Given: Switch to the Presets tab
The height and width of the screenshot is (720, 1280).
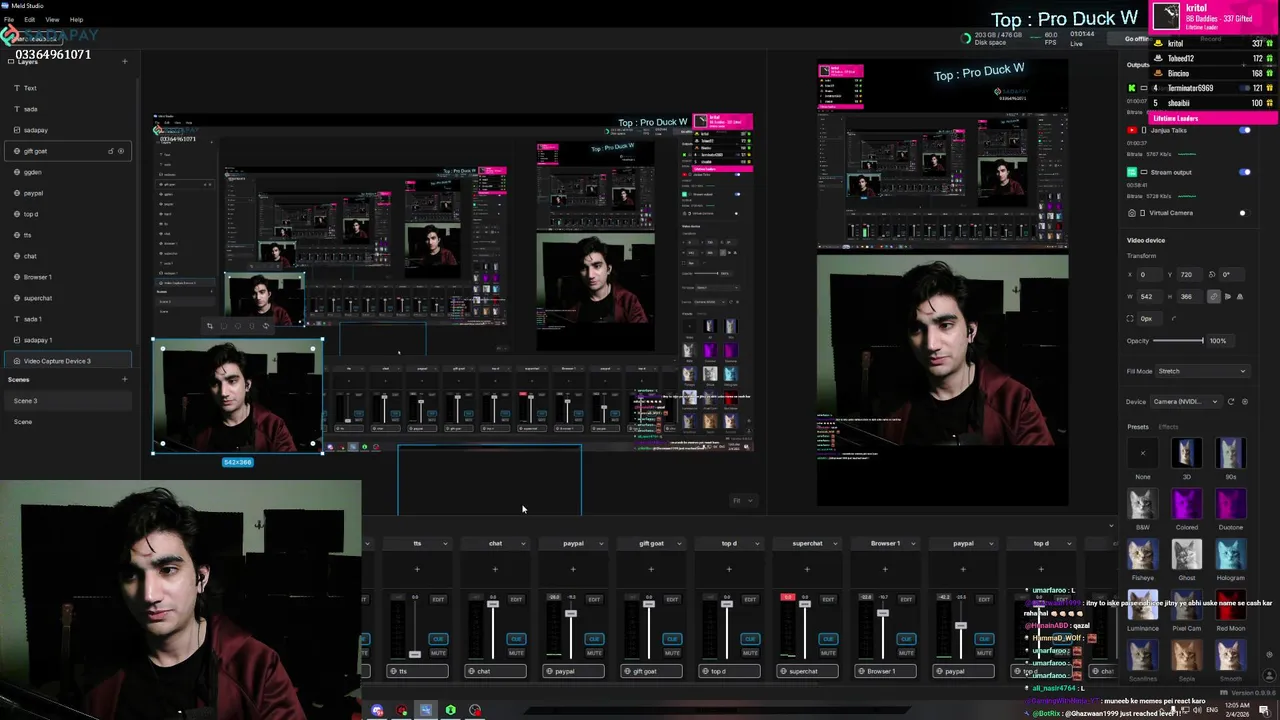Looking at the screenshot, I should coord(1138,427).
